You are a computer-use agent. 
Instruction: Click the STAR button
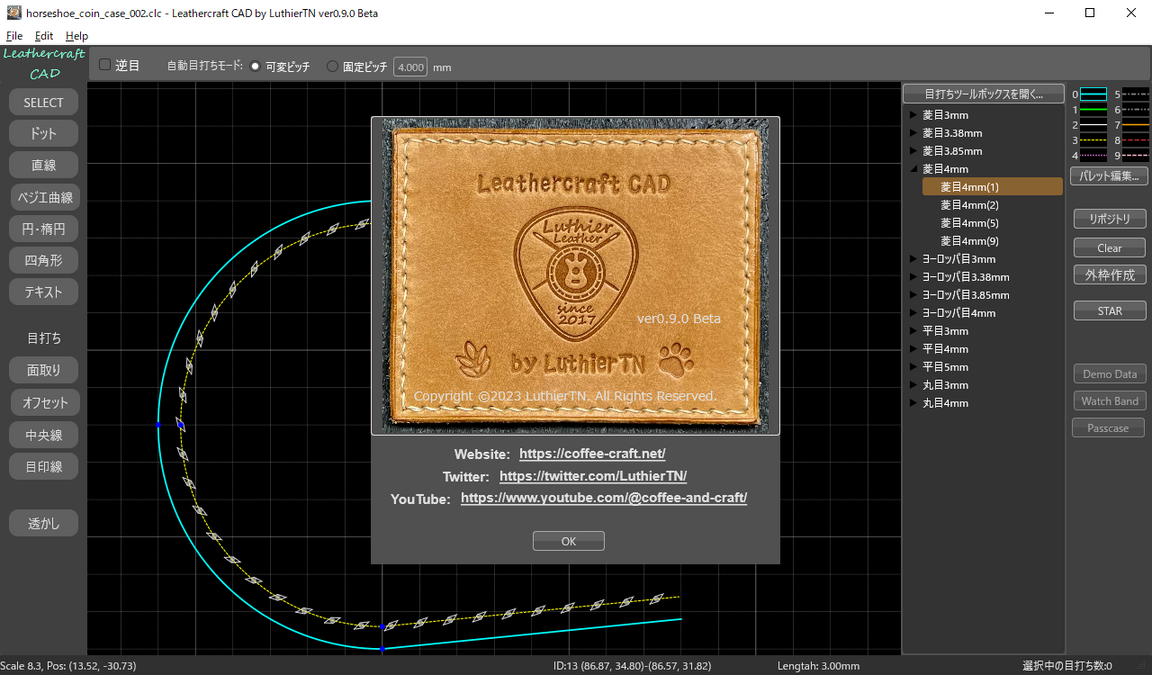tap(1109, 311)
